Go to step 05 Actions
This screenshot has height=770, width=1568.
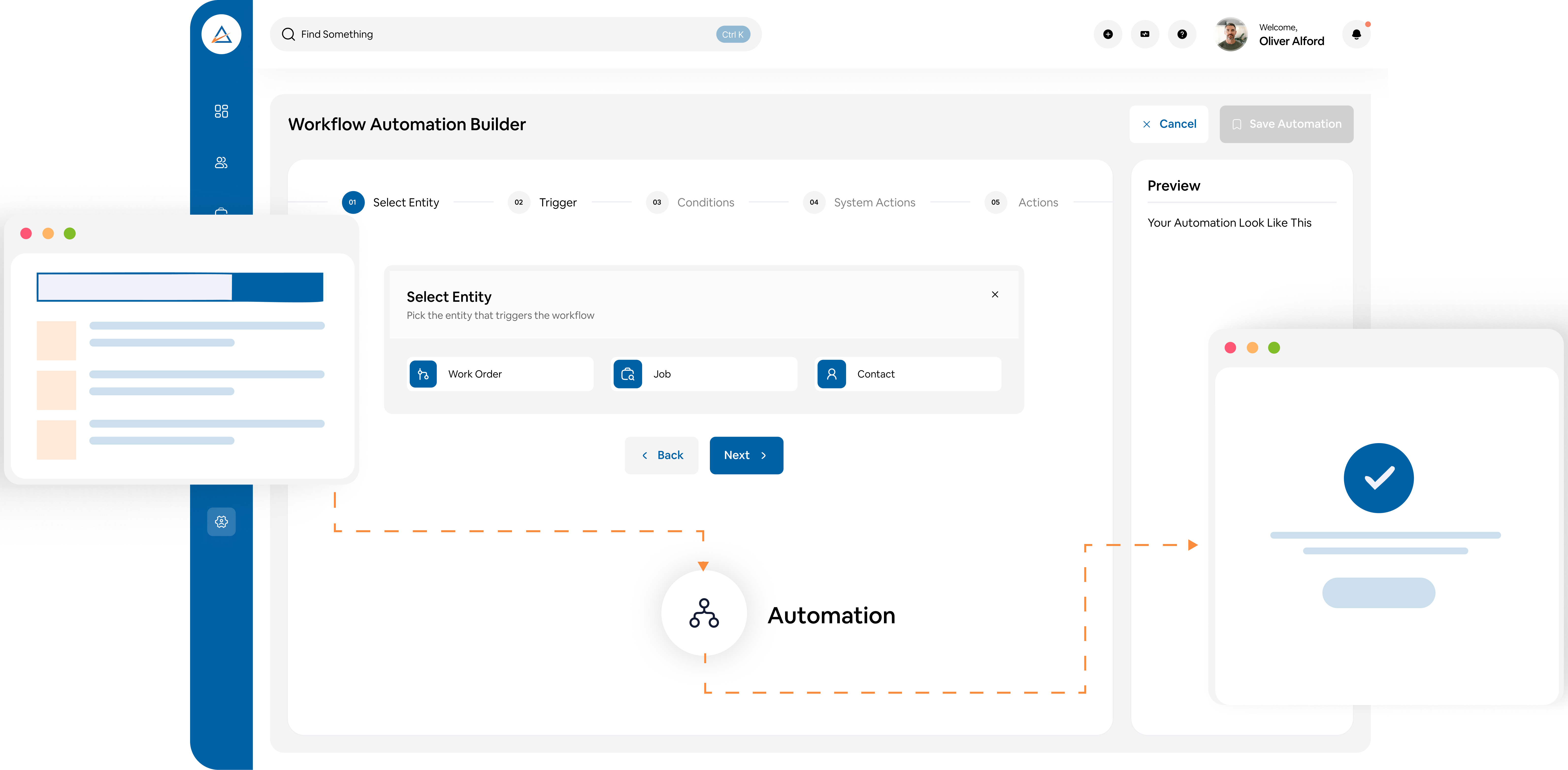point(1021,202)
